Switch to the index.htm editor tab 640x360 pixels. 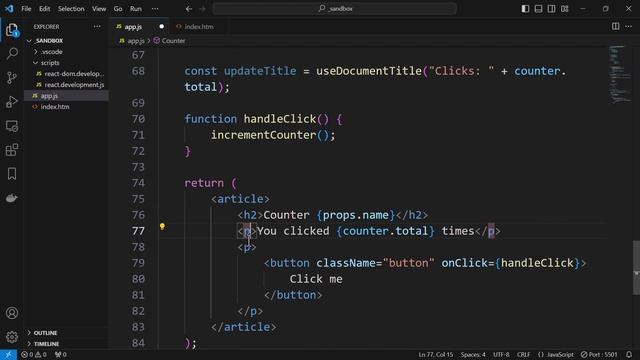coord(199,27)
